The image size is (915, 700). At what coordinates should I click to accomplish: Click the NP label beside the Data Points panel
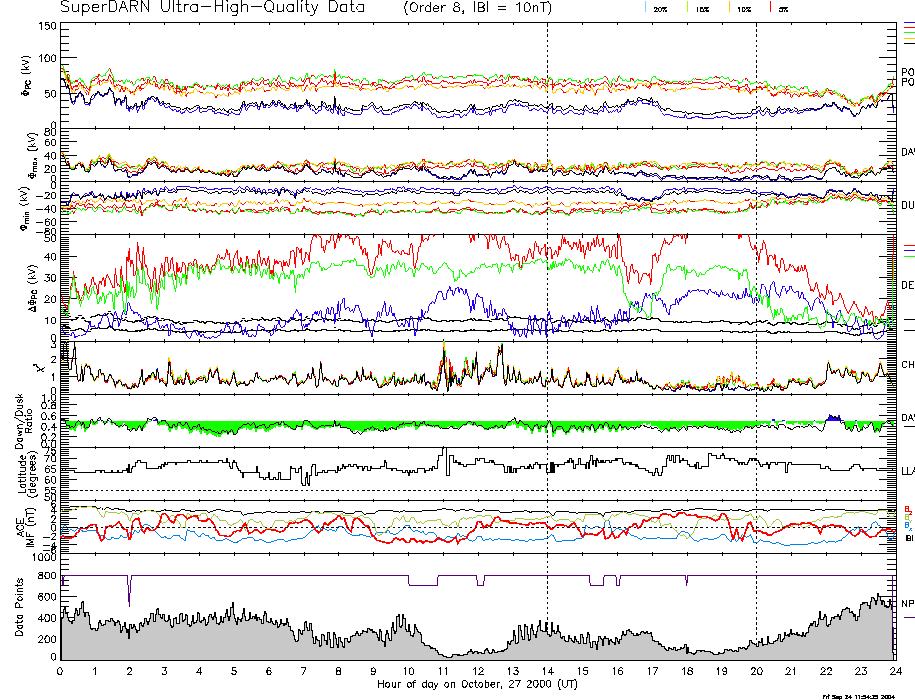click(907, 604)
